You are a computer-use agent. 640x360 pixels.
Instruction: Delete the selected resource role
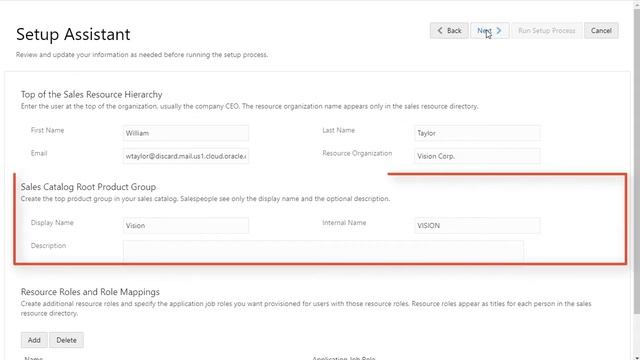pyautogui.click(x=66, y=340)
